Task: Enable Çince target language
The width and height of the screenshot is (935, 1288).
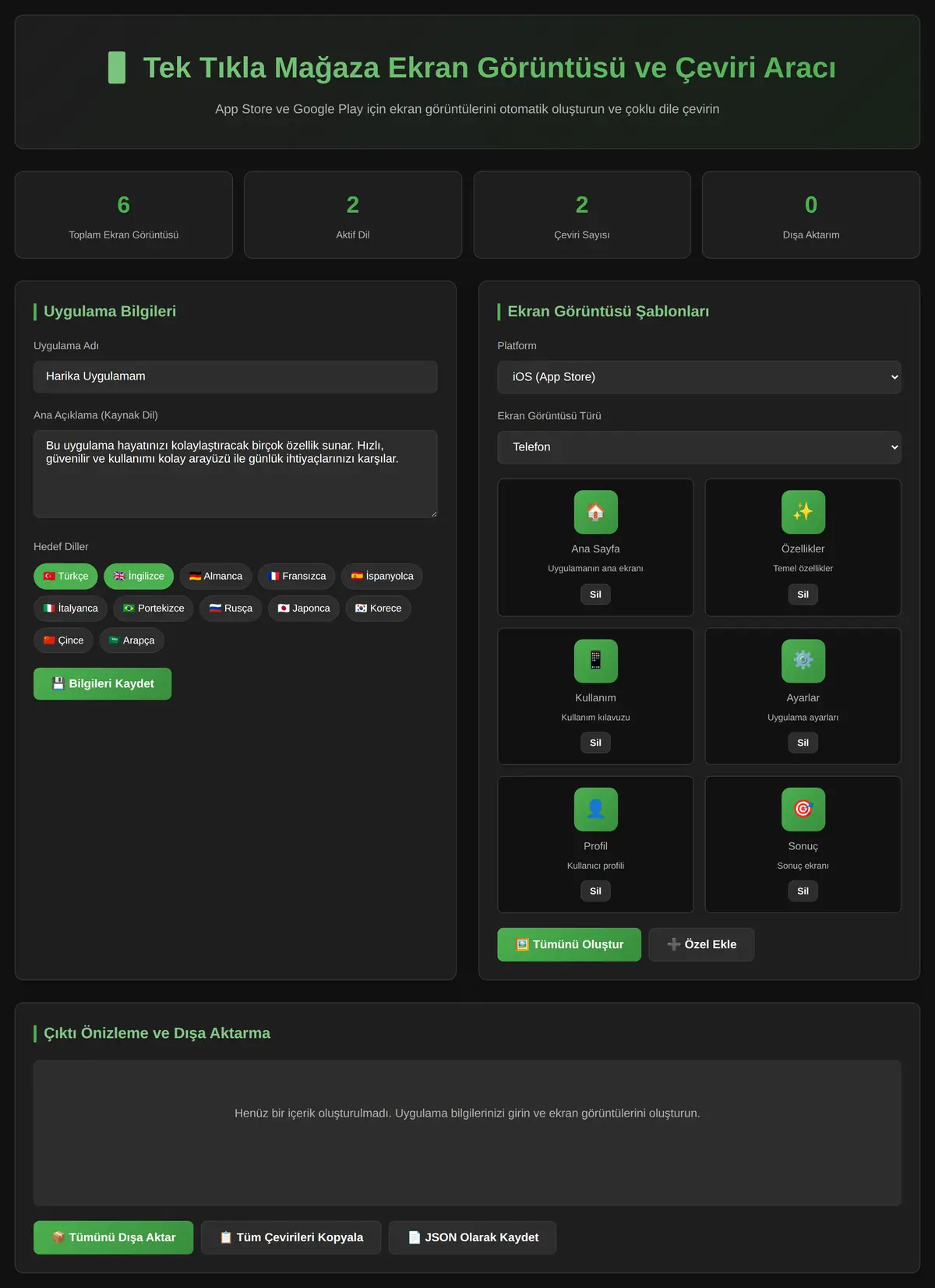Action: [63, 640]
